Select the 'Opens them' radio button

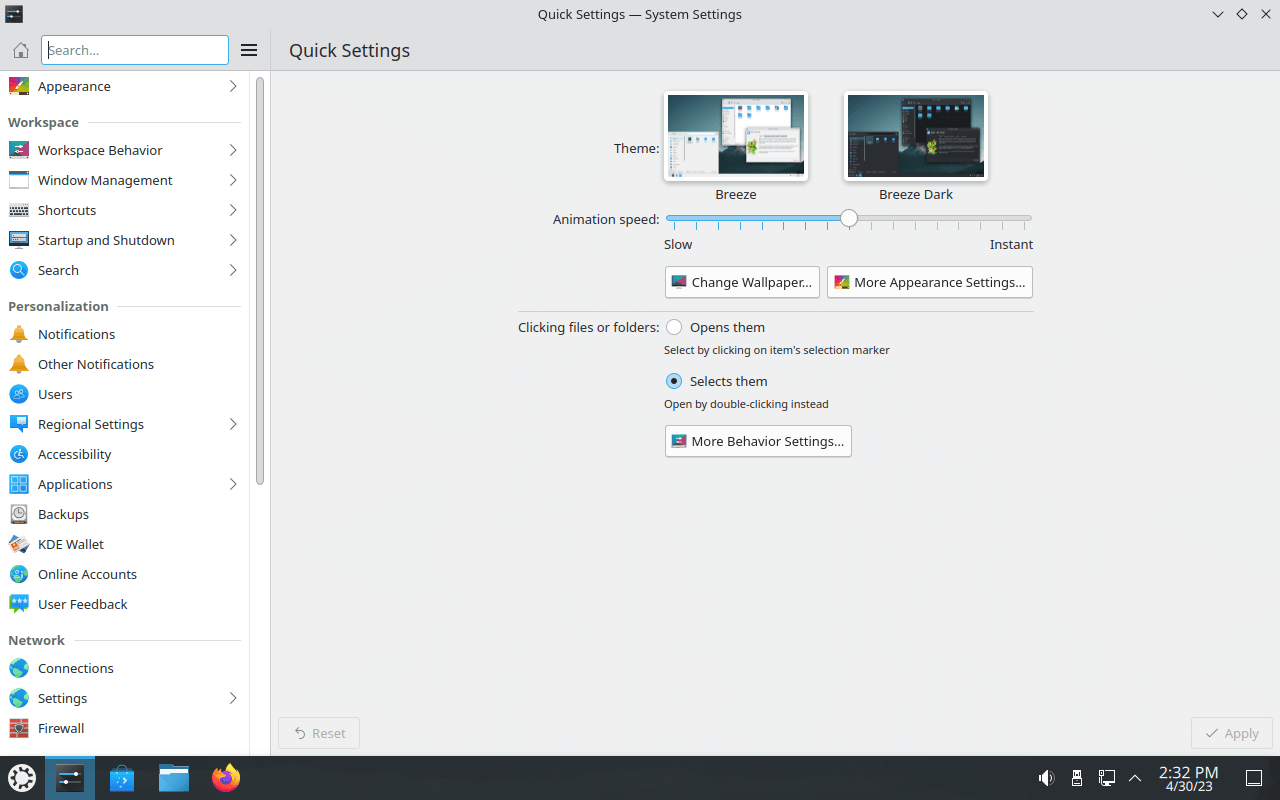pos(674,327)
